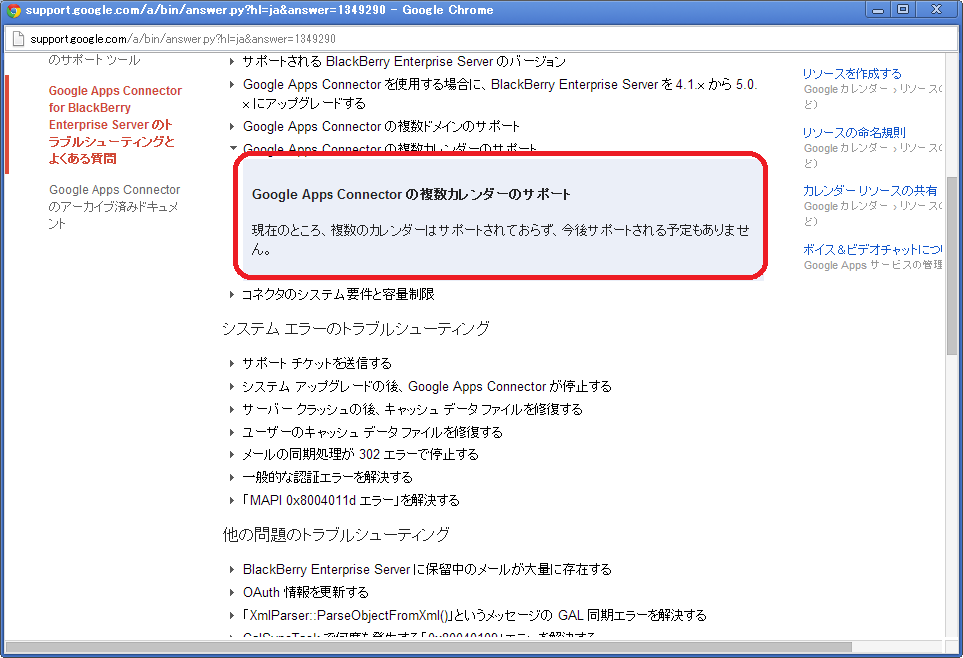Click Google Apps サービスの管理 breadcrumb text

point(872,265)
